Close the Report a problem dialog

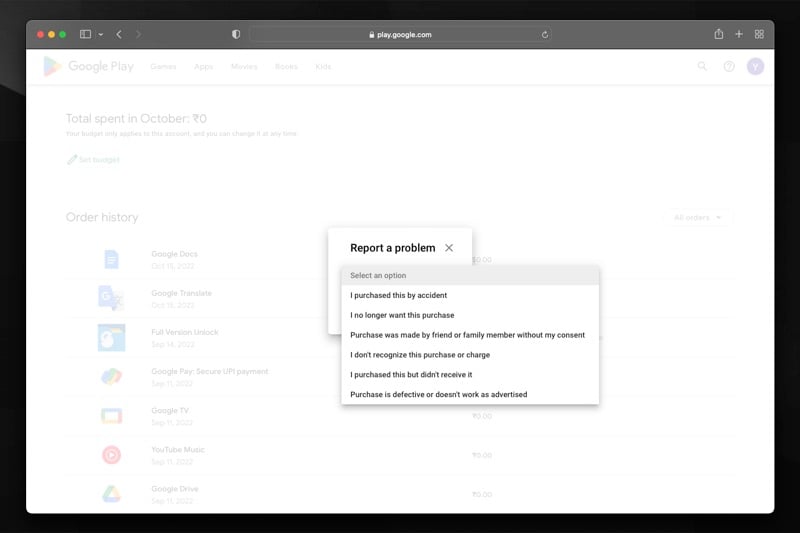point(448,248)
